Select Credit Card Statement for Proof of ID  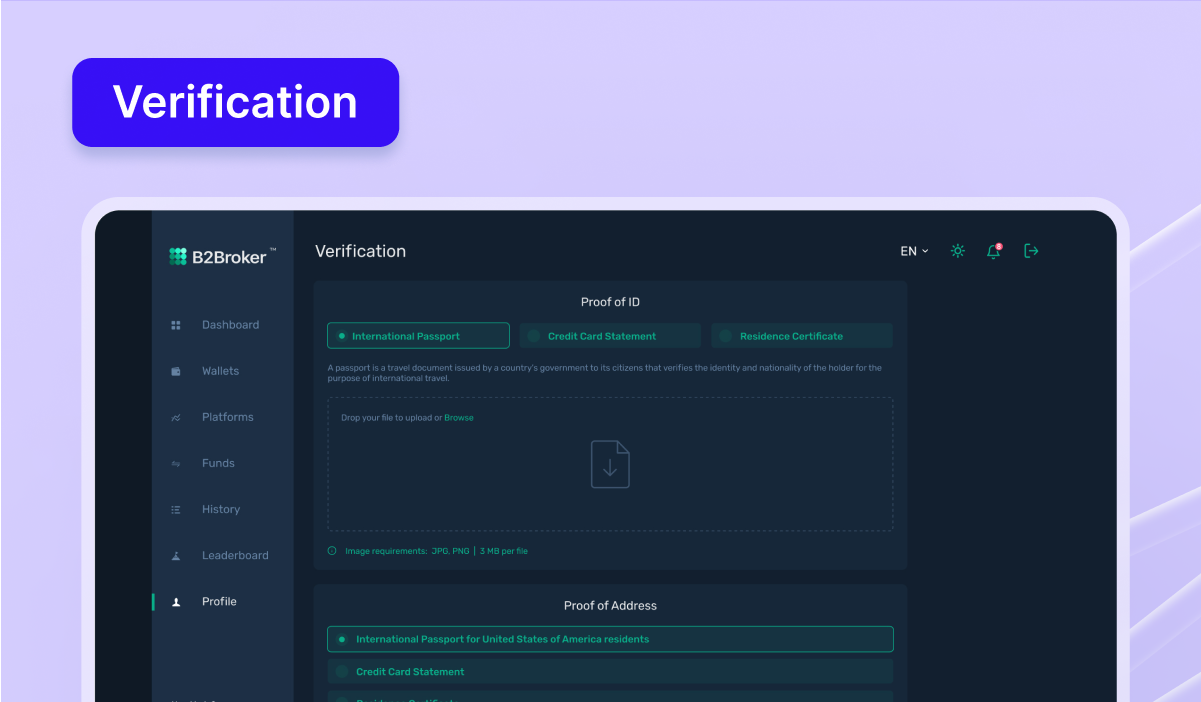(610, 336)
